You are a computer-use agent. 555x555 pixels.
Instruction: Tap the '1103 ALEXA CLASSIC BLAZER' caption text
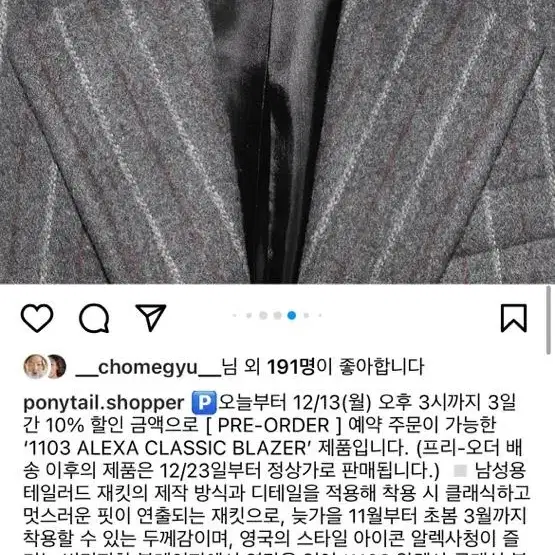[x=167, y=448]
